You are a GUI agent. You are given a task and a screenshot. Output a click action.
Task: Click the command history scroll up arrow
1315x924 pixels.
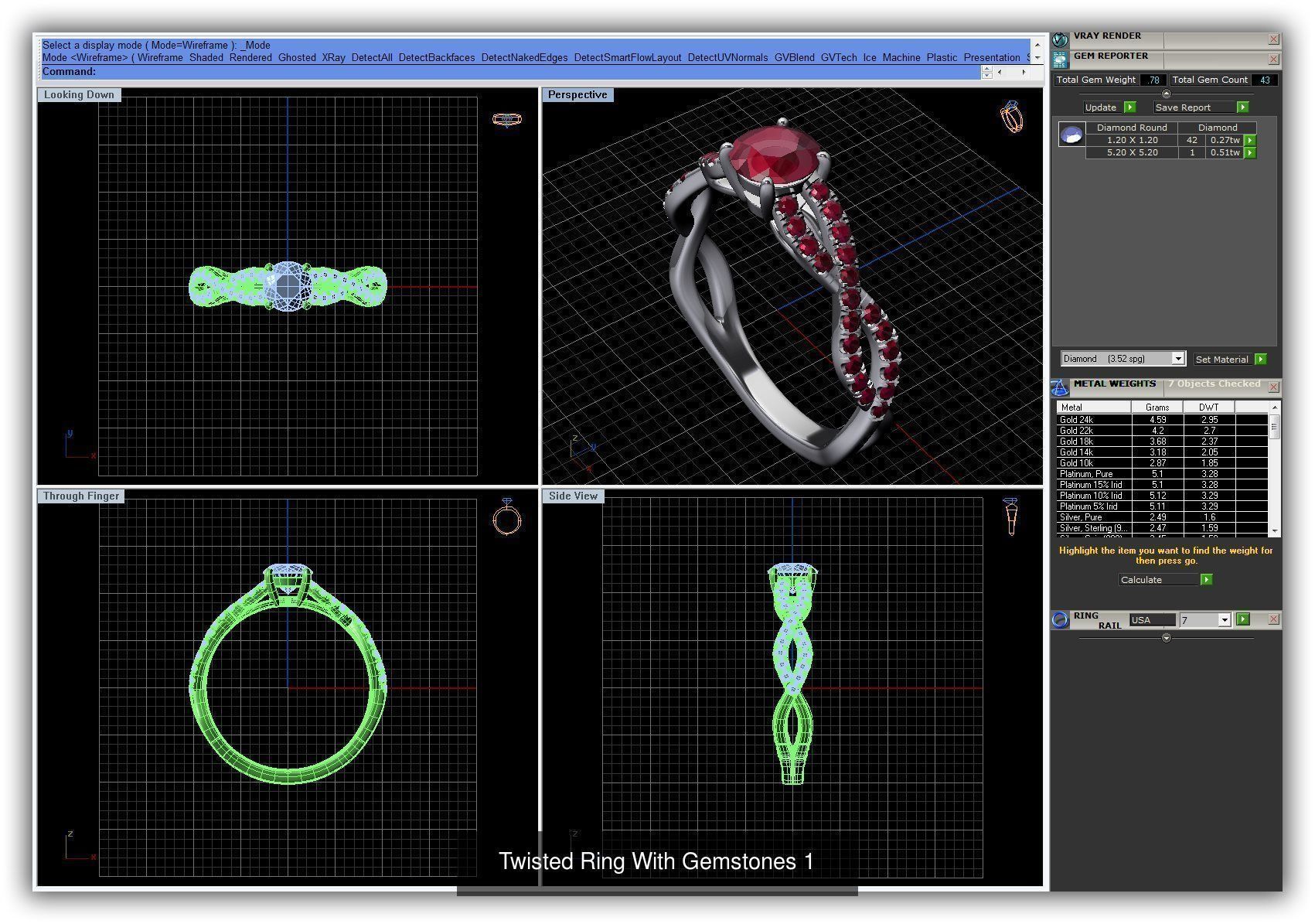1037,45
